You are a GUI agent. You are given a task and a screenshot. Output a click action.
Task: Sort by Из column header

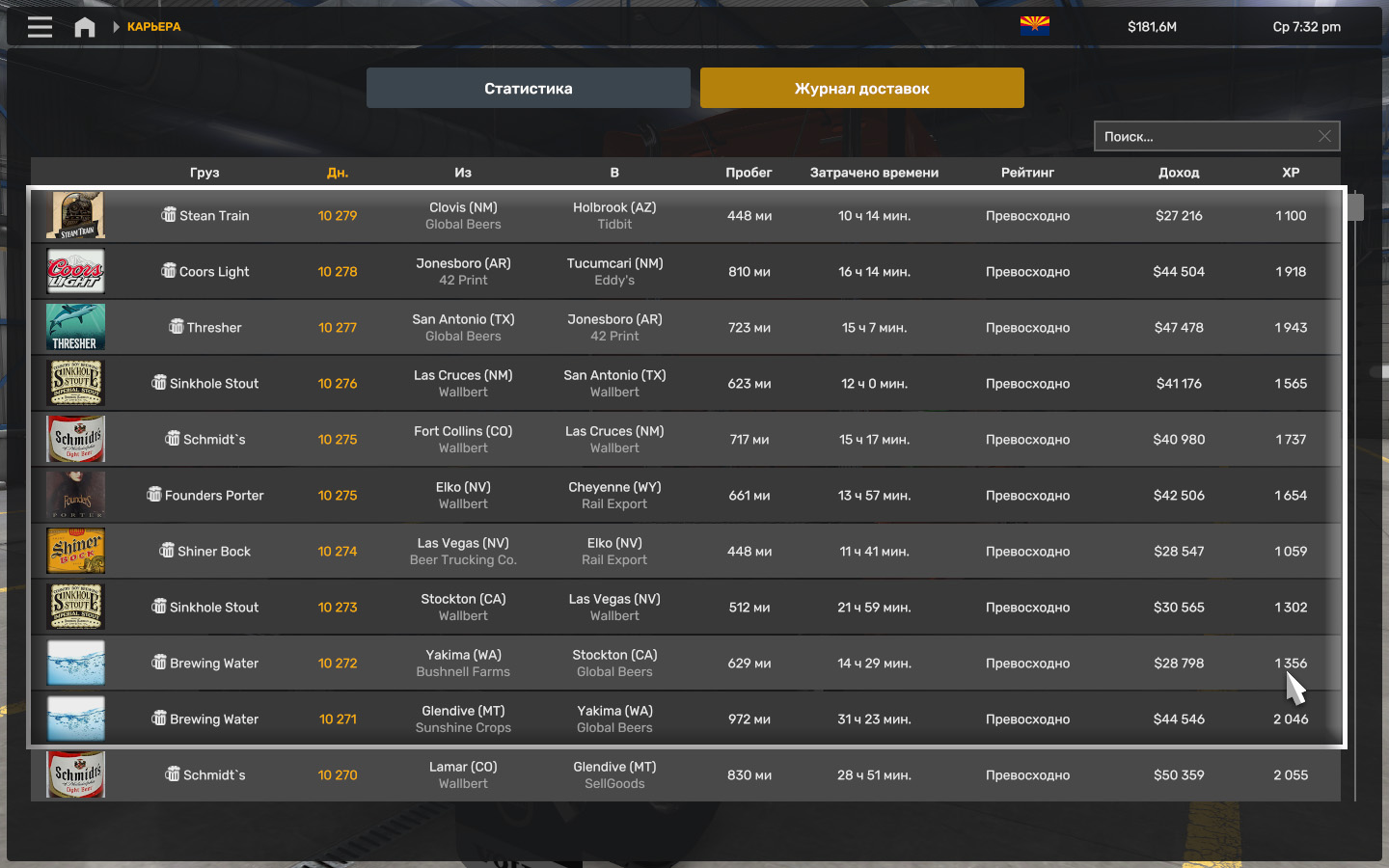[463, 173]
